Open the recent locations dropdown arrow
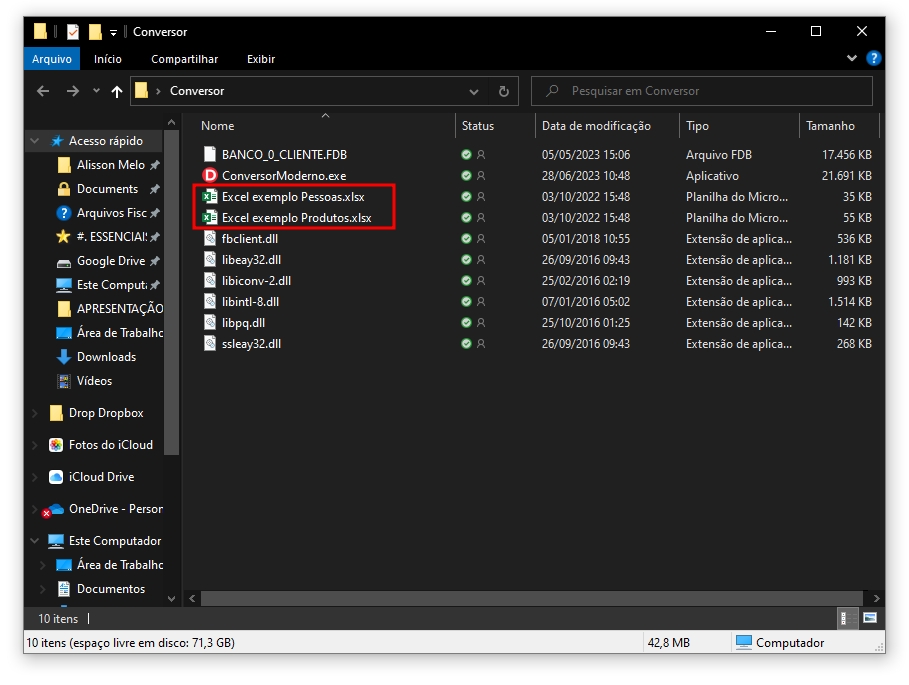The height and width of the screenshot is (685, 909). (x=96, y=91)
